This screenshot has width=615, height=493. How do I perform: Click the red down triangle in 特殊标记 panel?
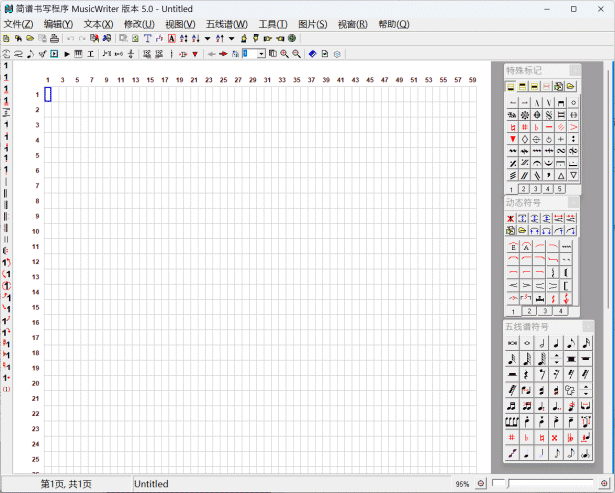click(x=512, y=139)
